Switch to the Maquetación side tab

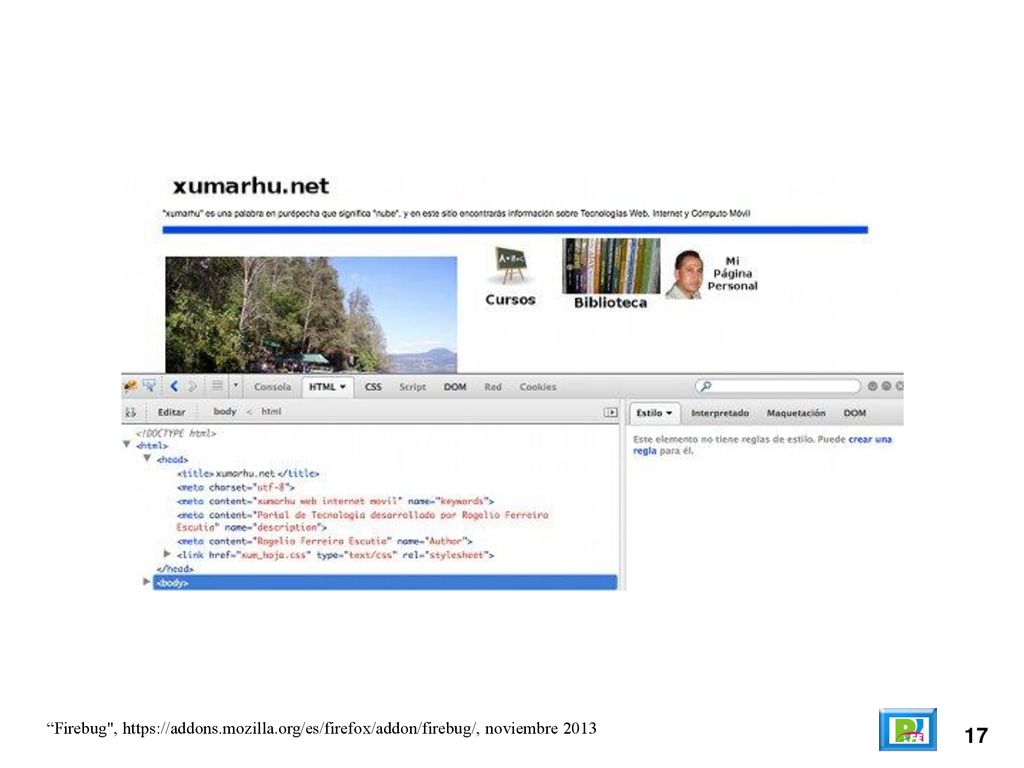tap(796, 413)
